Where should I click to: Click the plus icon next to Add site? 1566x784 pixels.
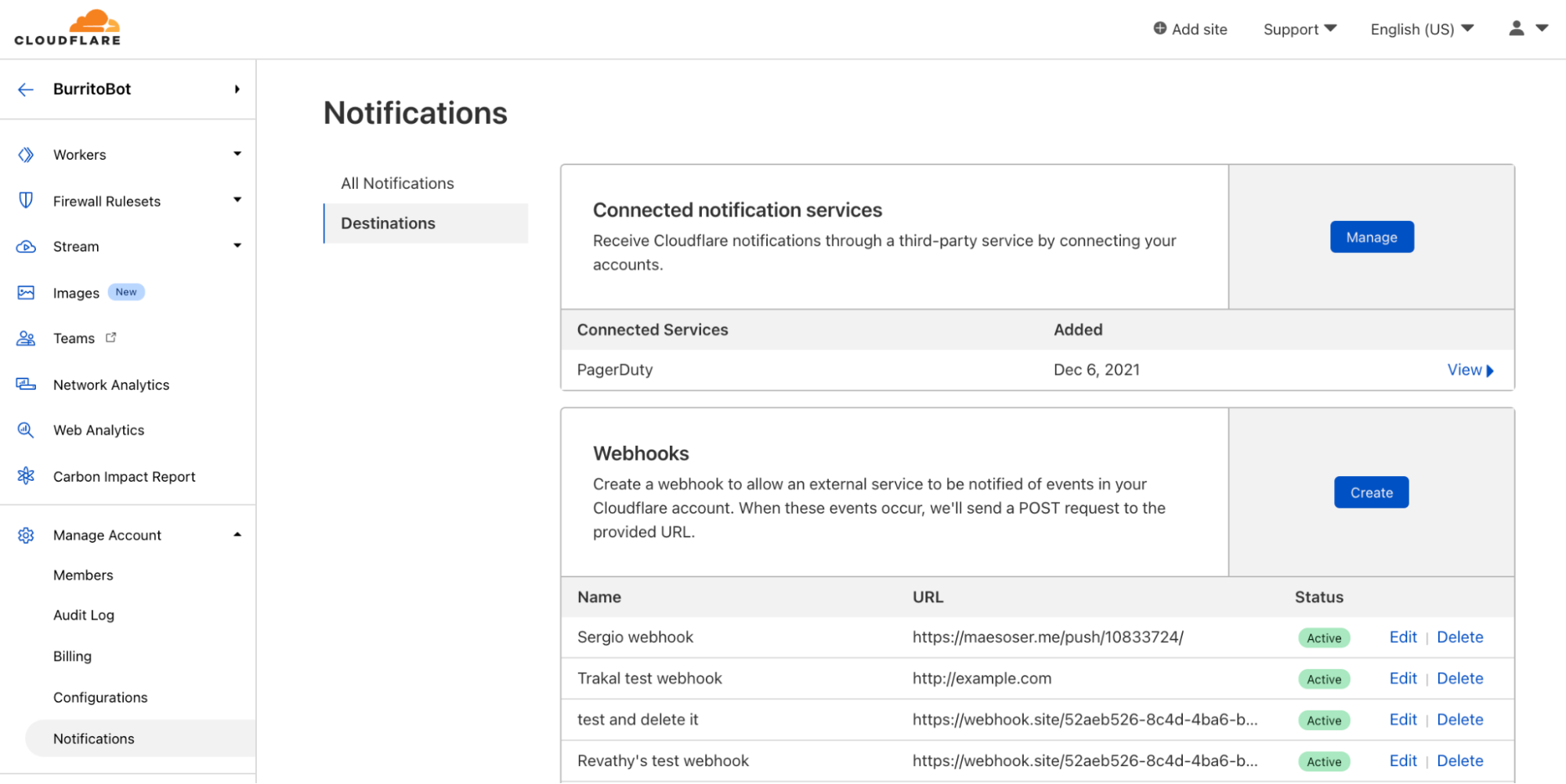[x=1160, y=28]
